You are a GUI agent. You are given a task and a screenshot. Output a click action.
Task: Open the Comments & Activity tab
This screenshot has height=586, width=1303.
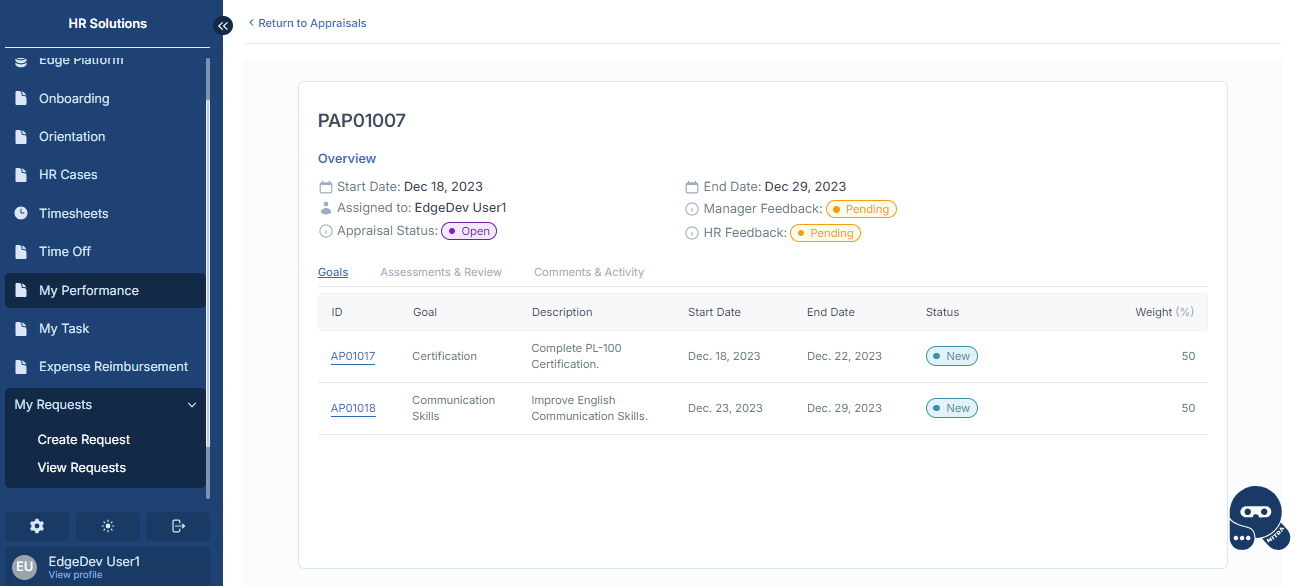click(589, 272)
